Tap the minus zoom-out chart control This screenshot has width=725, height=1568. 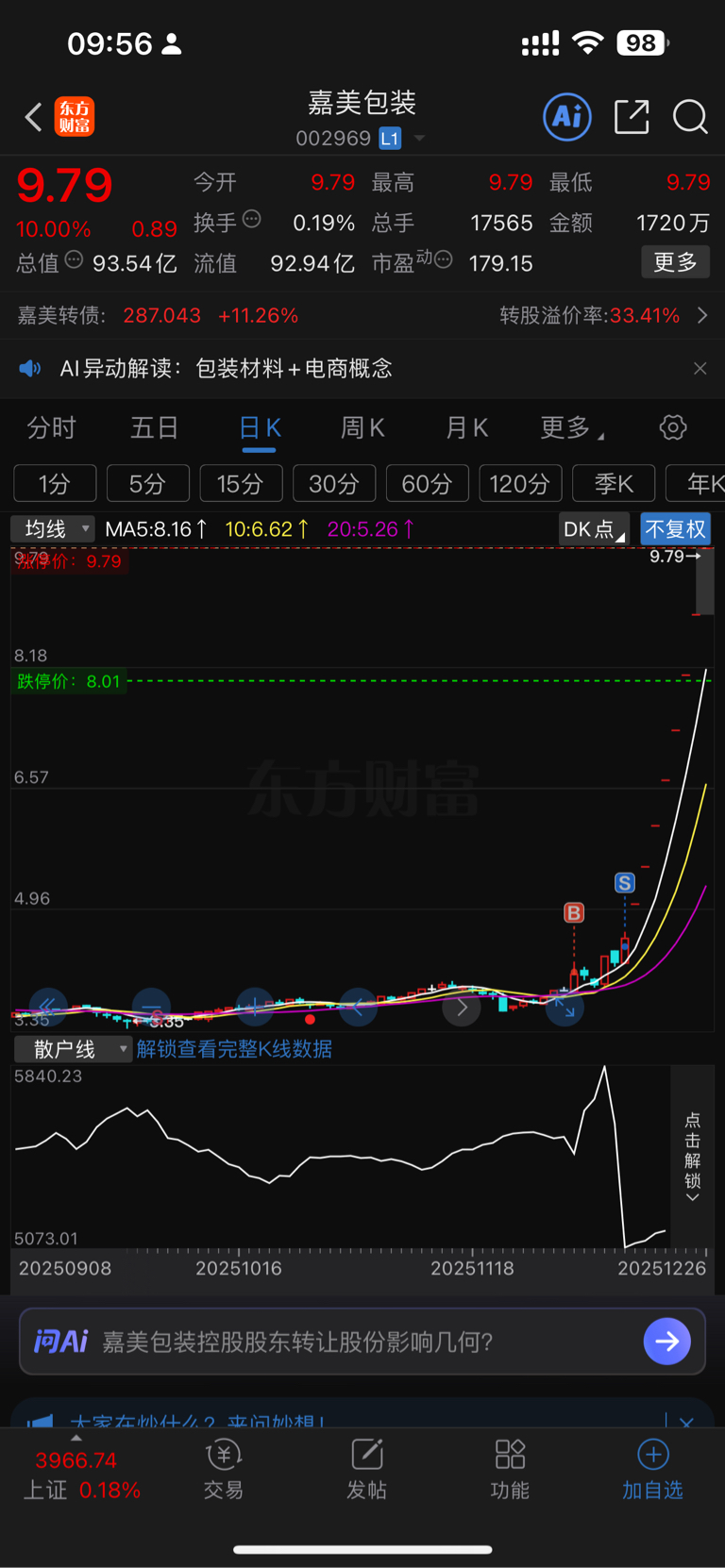click(151, 1007)
